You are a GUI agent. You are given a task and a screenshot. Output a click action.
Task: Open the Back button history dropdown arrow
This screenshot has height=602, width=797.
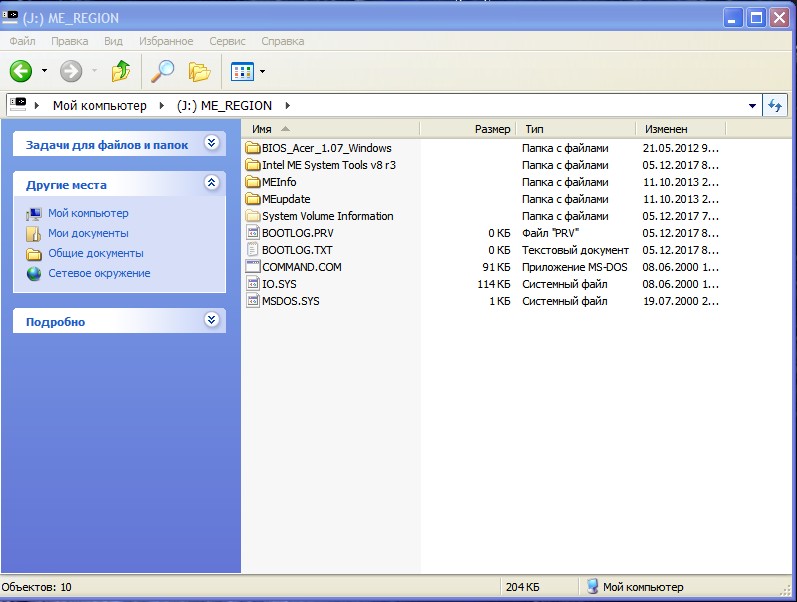click(x=44, y=71)
